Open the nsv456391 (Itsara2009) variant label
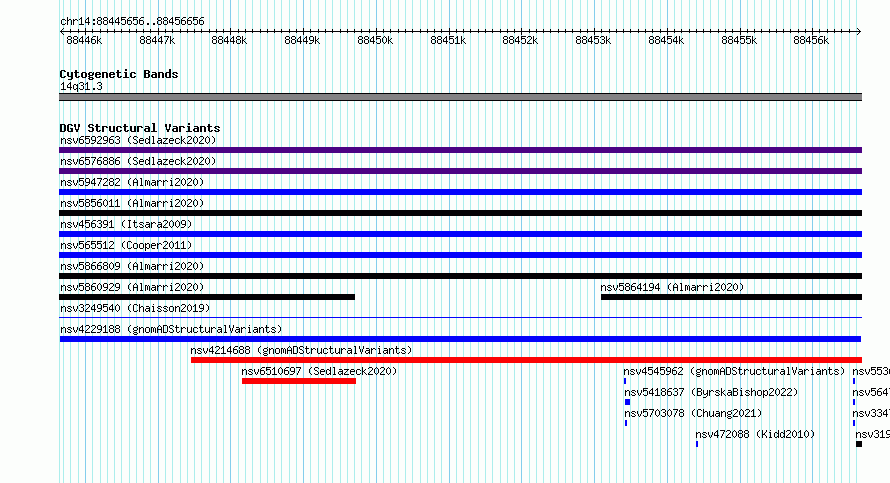Viewport: 890px width, 483px height. (126, 224)
